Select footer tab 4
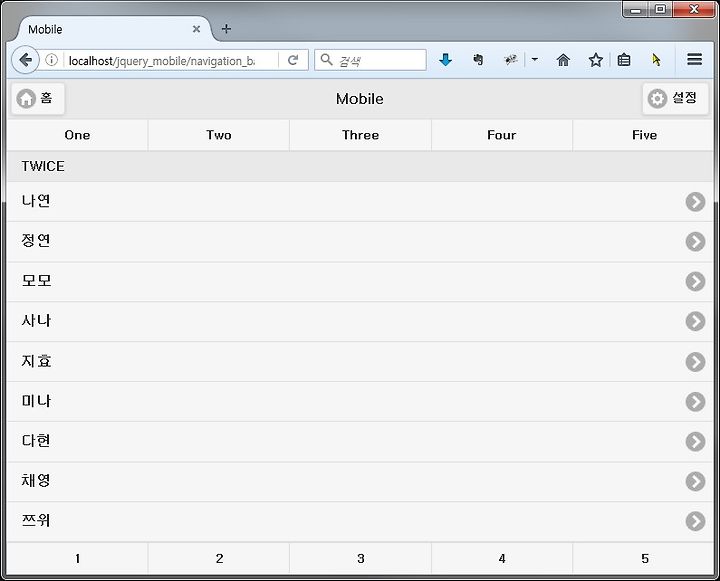 coord(502,558)
